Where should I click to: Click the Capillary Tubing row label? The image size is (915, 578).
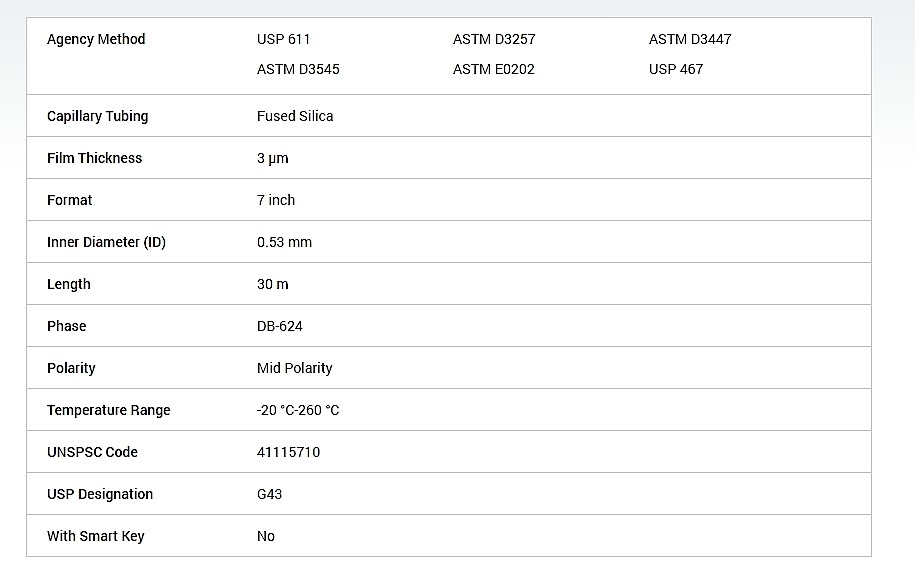pos(97,116)
